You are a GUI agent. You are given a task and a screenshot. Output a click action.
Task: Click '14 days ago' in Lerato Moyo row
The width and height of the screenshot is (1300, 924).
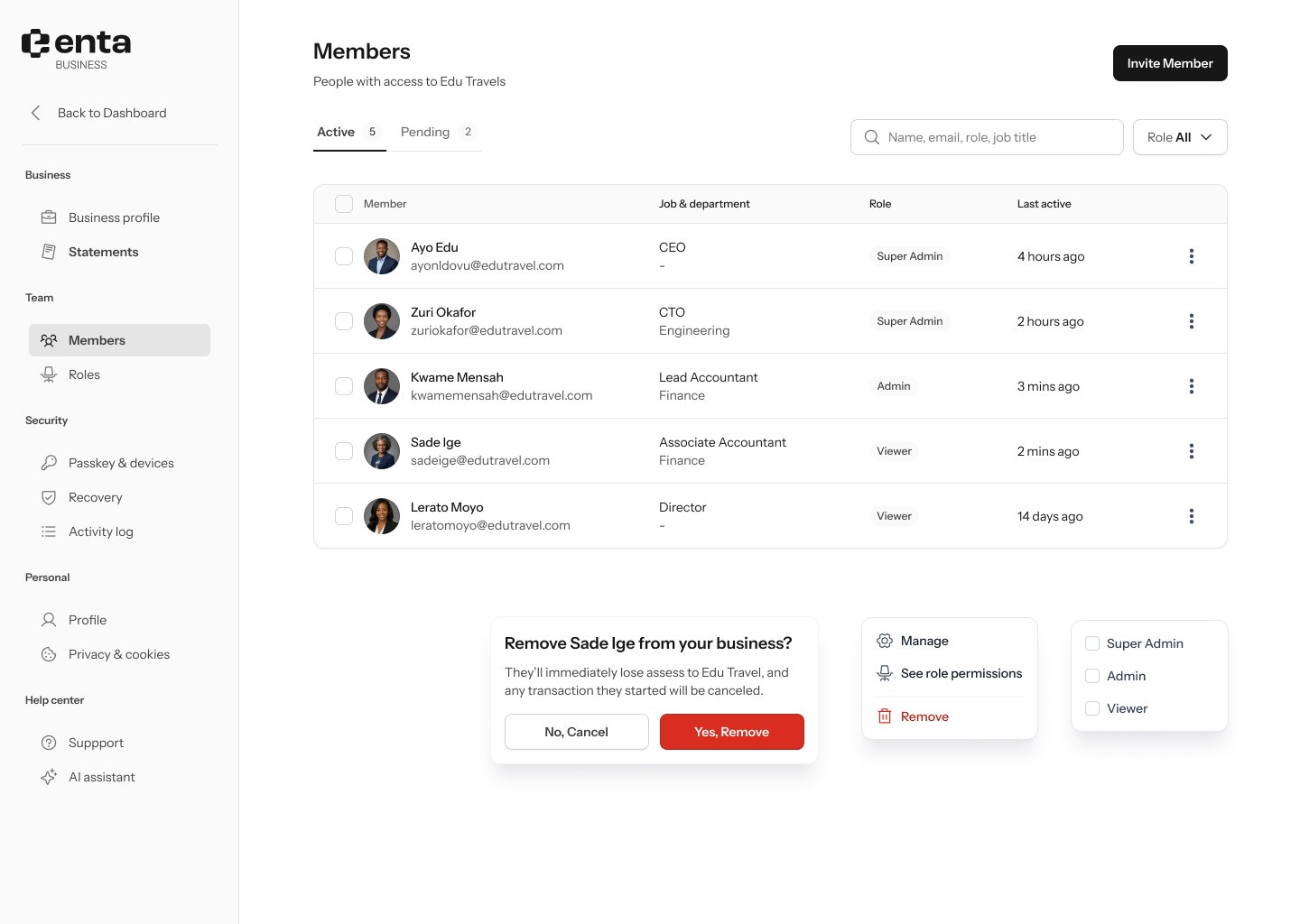(1050, 516)
